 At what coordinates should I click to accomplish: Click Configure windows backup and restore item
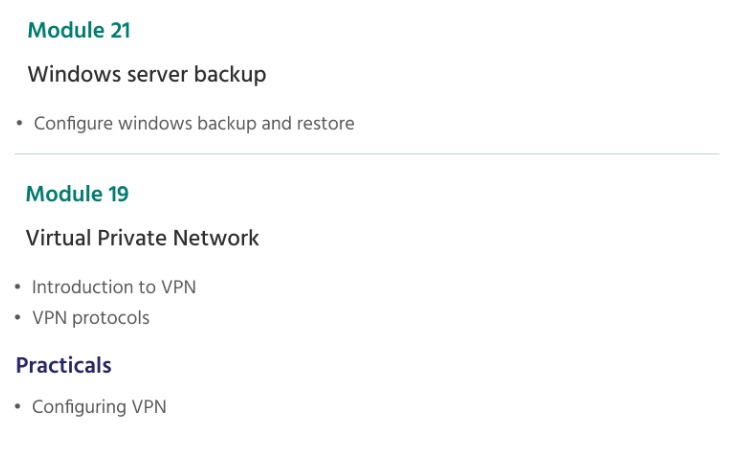(x=194, y=124)
